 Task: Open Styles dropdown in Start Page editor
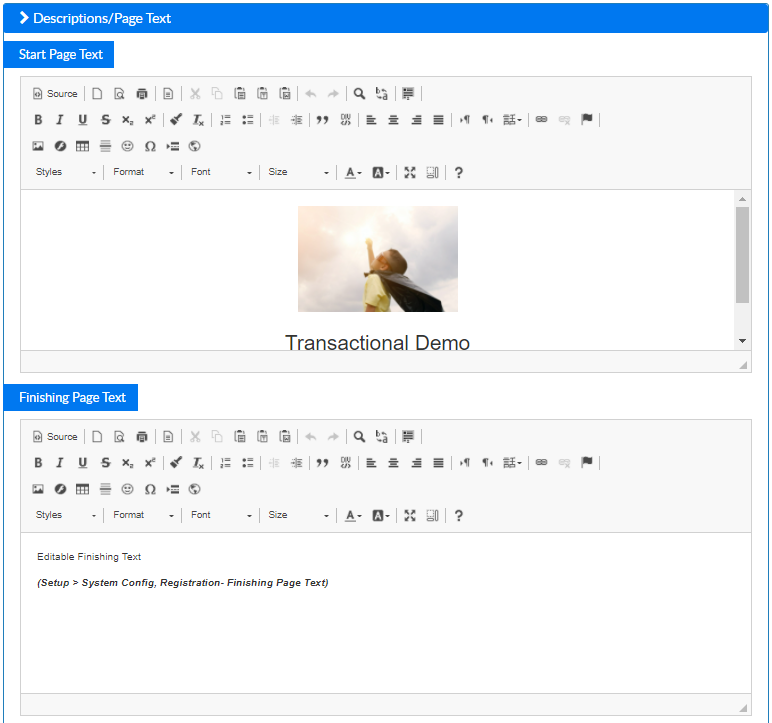(x=65, y=172)
